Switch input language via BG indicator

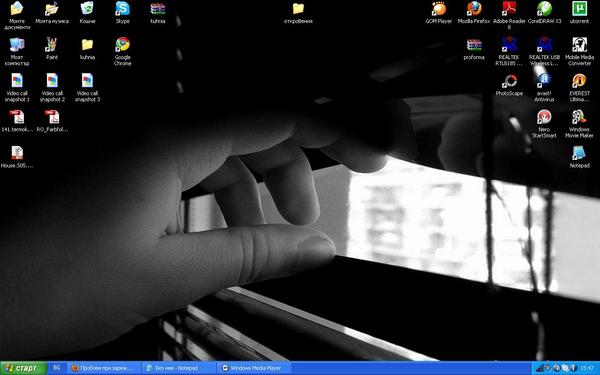[x=57, y=368]
